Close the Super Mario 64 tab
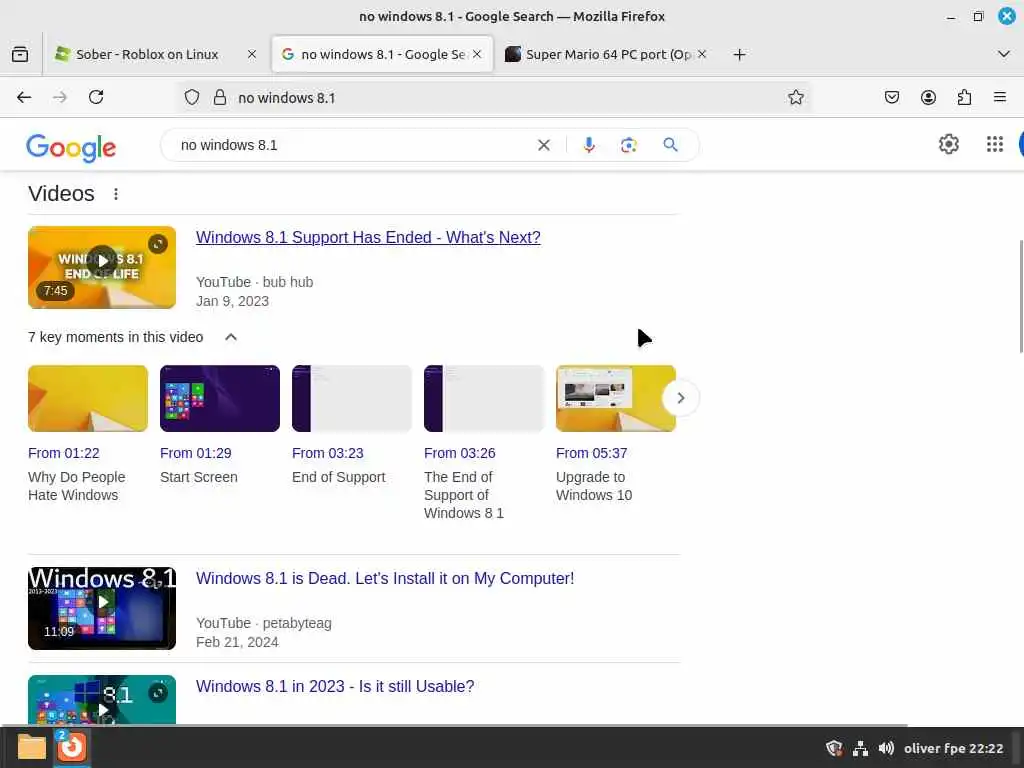Image resolution: width=1024 pixels, height=768 pixels. pos(702,54)
